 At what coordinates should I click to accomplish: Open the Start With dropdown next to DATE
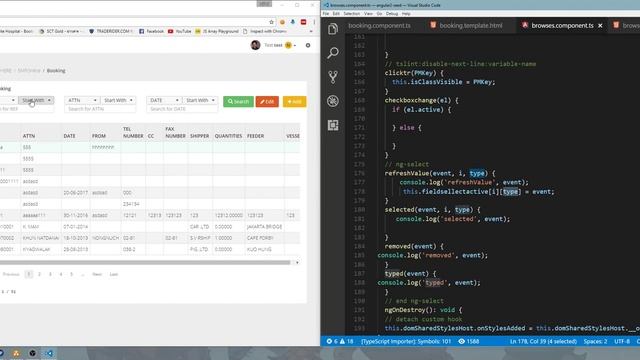pos(200,100)
